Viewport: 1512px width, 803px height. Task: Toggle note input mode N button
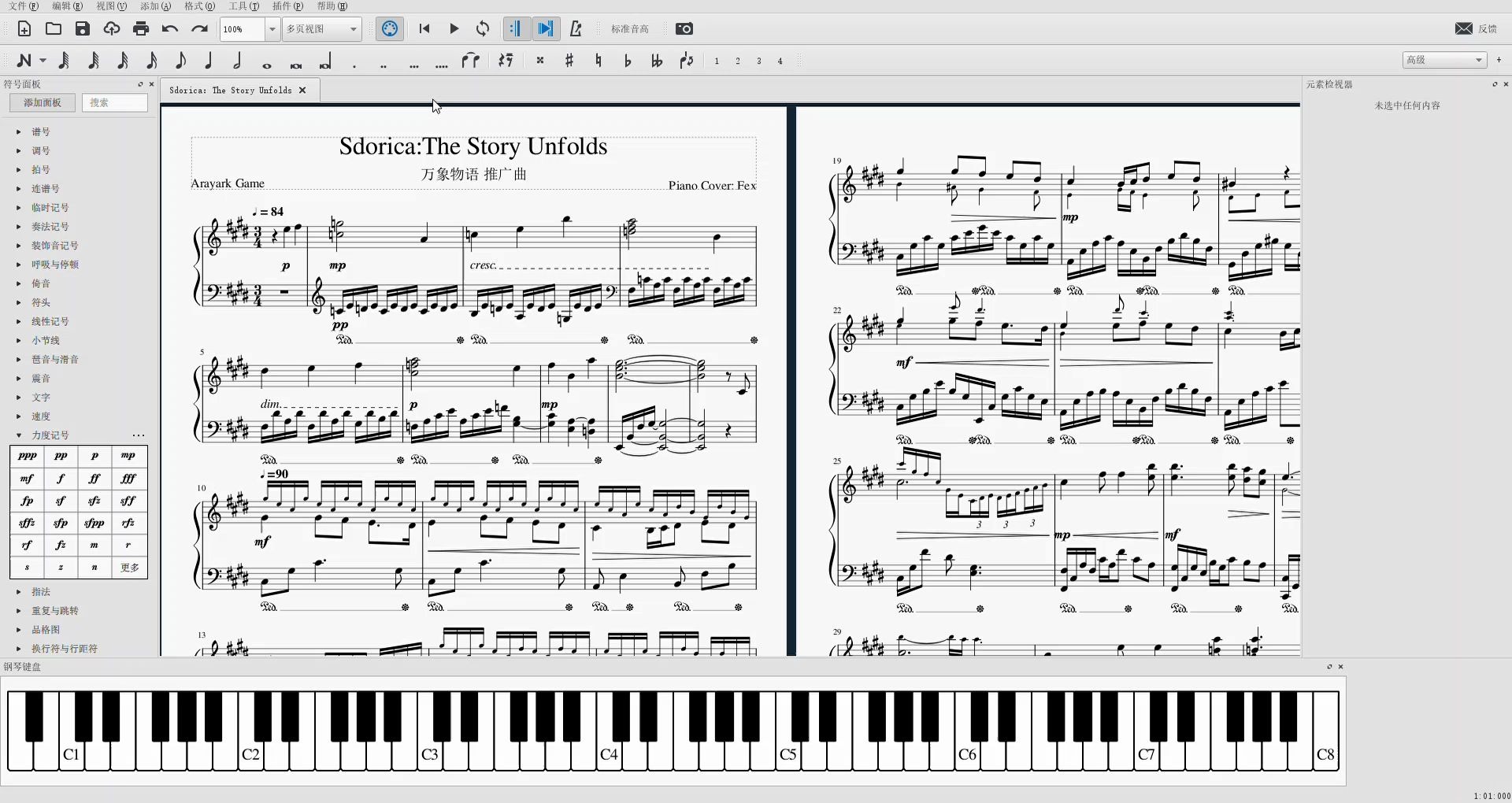click(24, 61)
